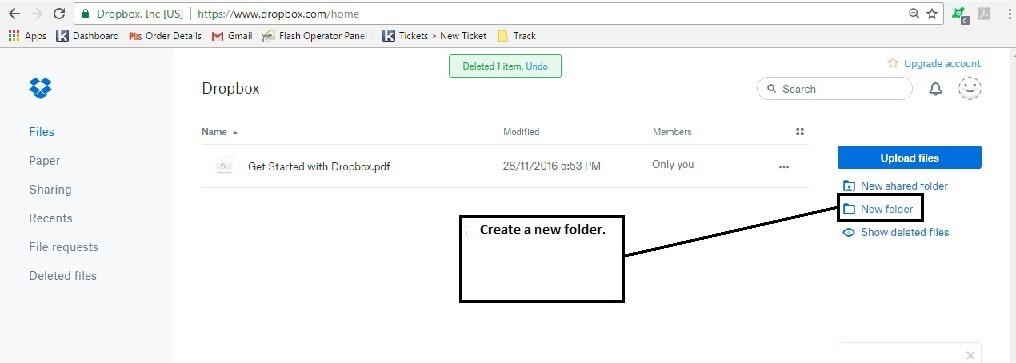Click Undo in the deleted item notification
This screenshot has width=1016, height=363.
[537, 67]
